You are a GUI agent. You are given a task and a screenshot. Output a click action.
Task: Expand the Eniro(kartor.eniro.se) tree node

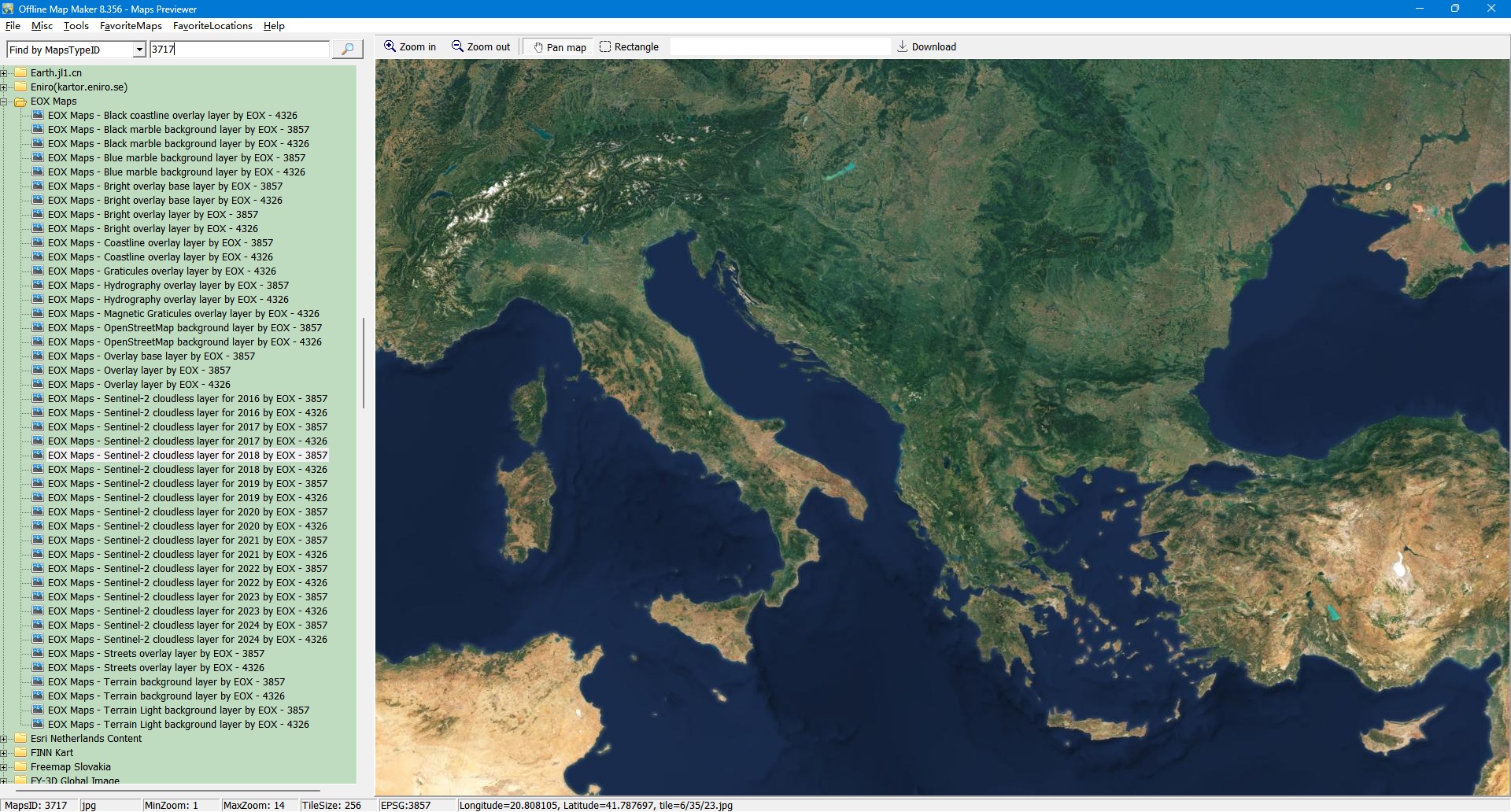[4, 87]
